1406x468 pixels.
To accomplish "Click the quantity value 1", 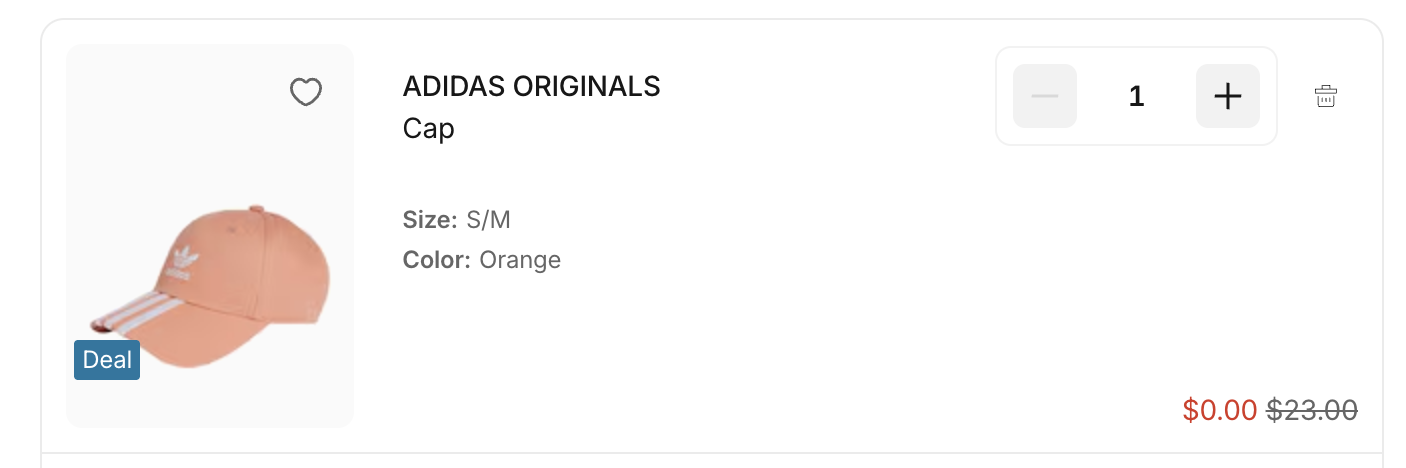I will (1136, 96).
